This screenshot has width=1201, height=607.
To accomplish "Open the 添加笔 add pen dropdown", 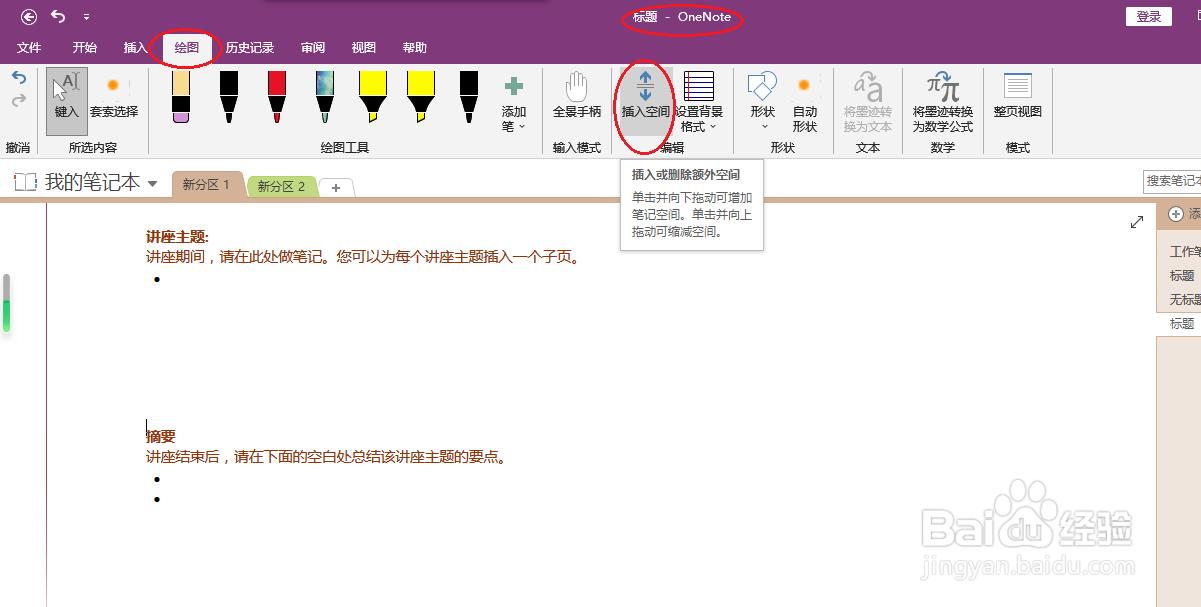I will point(514,104).
